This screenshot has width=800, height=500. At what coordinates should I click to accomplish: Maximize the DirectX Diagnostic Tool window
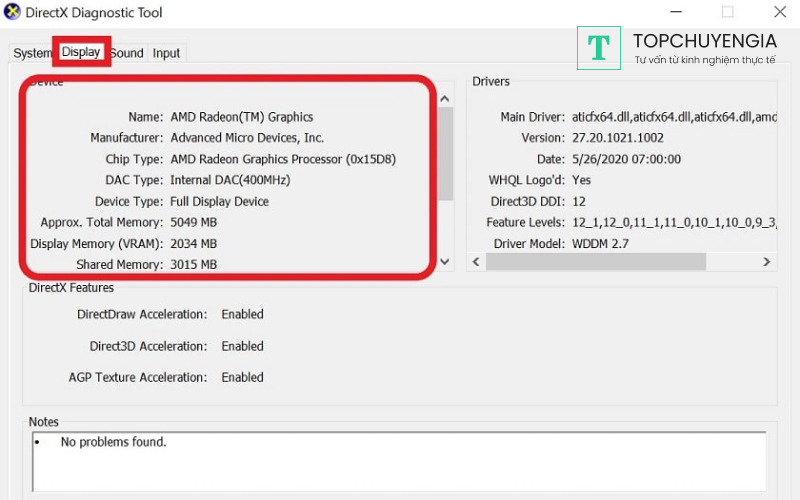point(727,12)
